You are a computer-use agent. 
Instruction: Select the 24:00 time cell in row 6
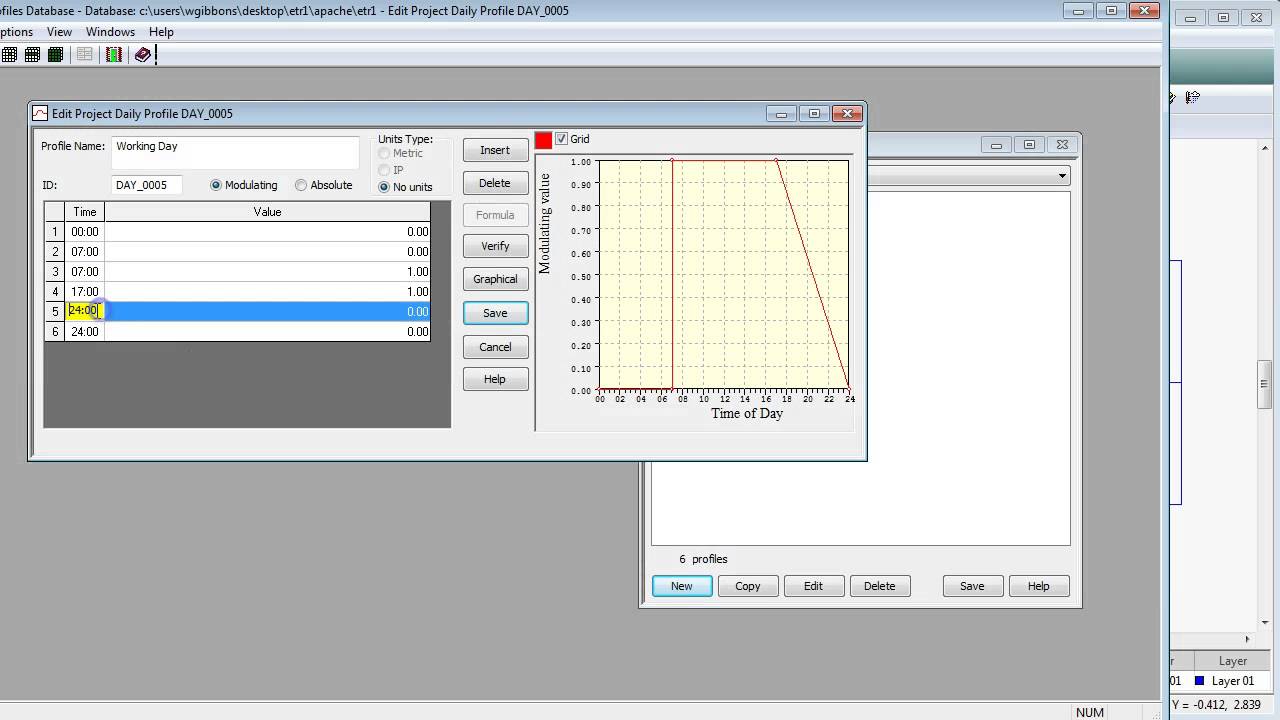85,331
